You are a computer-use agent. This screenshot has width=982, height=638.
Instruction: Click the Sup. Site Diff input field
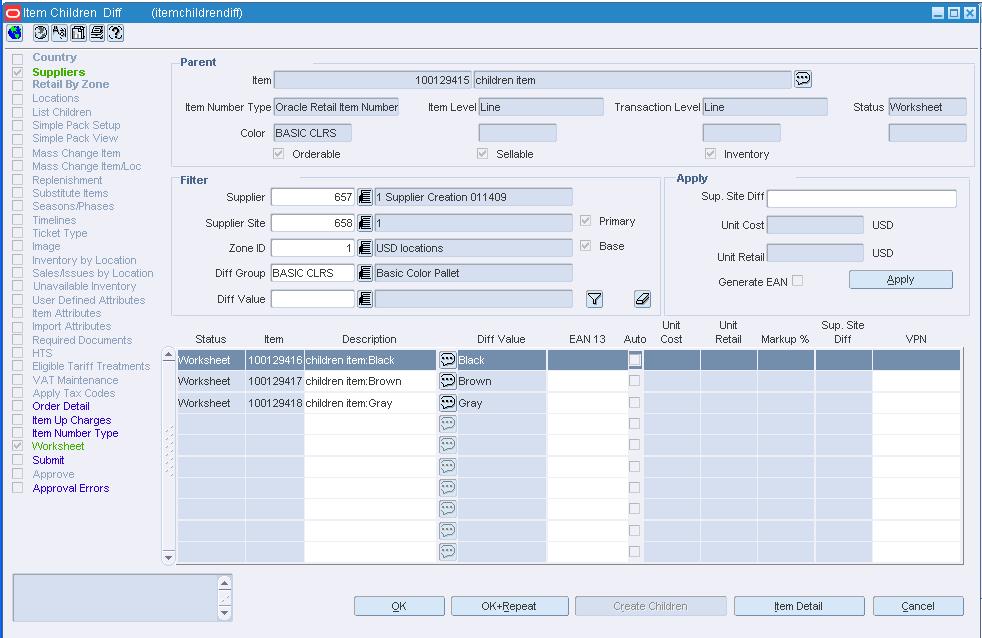(x=861, y=198)
